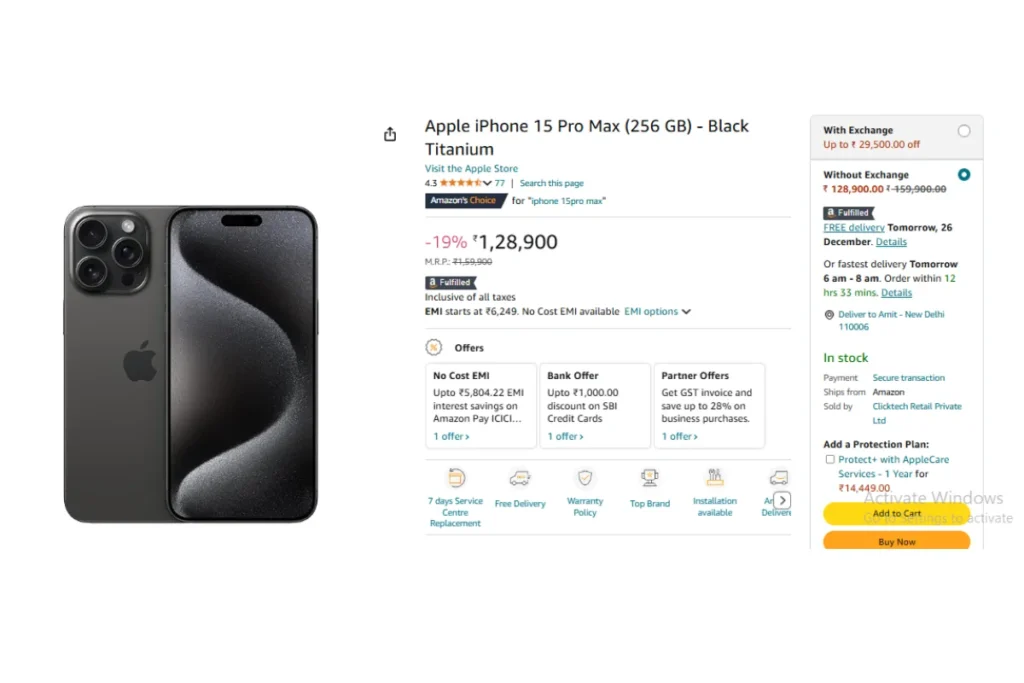Click the Top Brand trophy icon

tap(650, 479)
